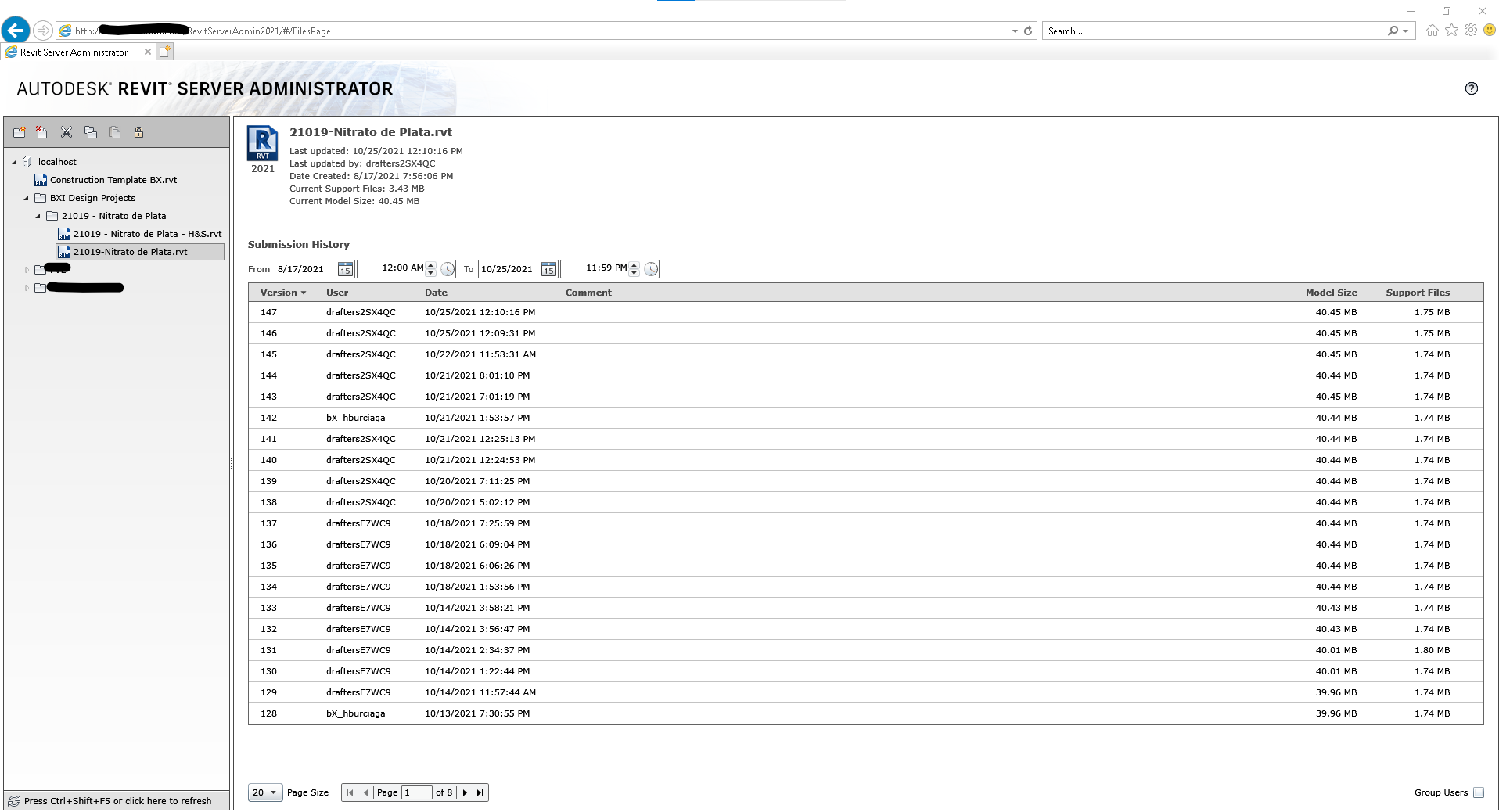Select version 128 row

pos(865,713)
